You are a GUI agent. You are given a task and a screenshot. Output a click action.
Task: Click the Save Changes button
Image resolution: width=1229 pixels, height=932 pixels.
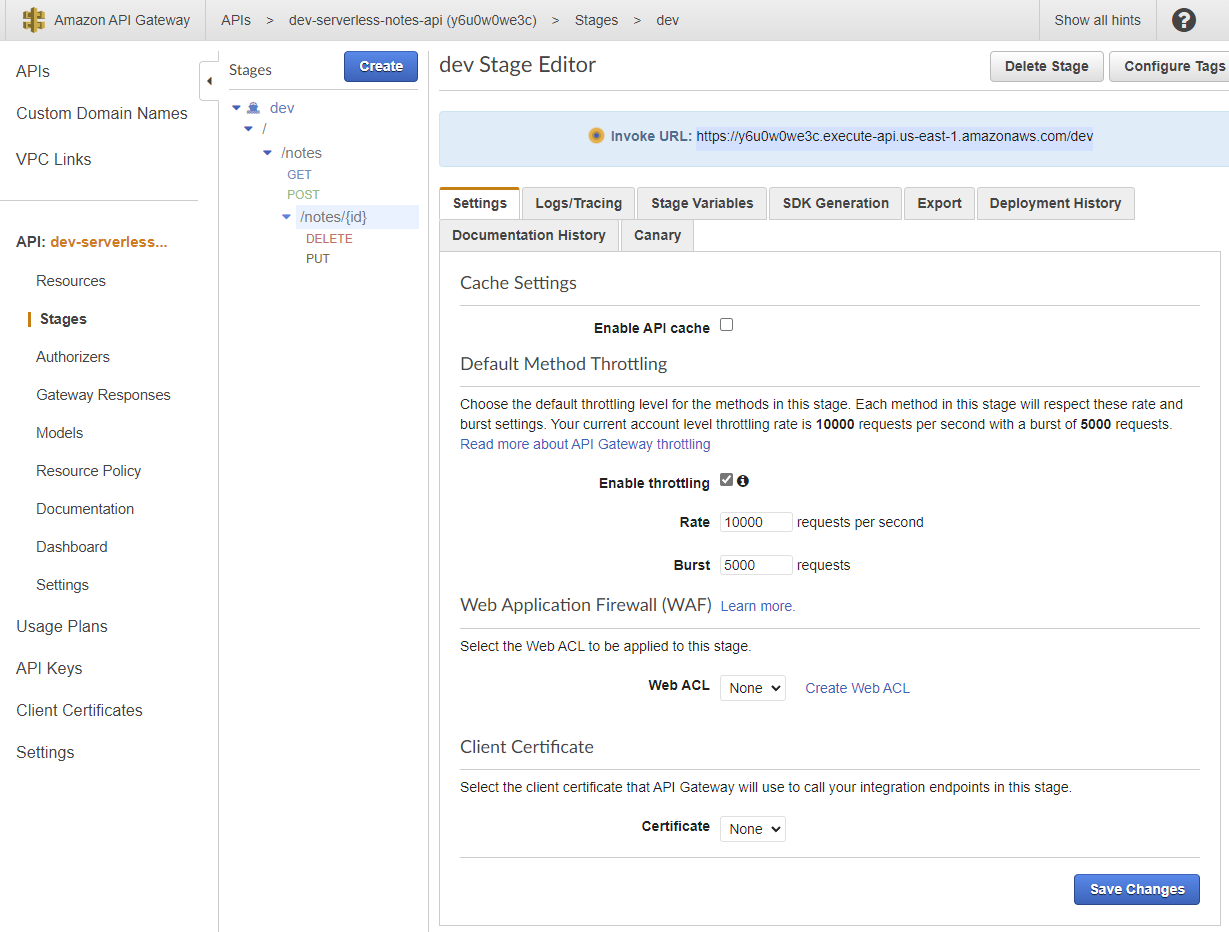pos(1137,889)
